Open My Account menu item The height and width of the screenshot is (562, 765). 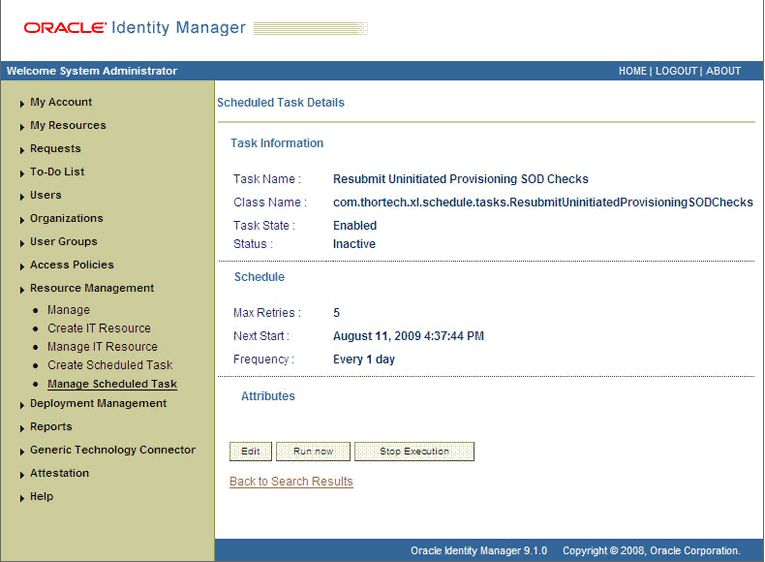(x=61, y=102)
